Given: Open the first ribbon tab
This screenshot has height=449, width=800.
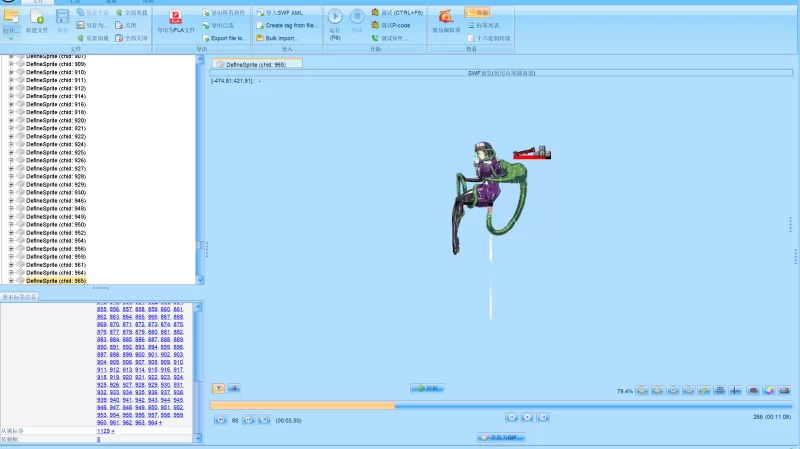Looking at the screenshot, I should click(x=37, y=2).
